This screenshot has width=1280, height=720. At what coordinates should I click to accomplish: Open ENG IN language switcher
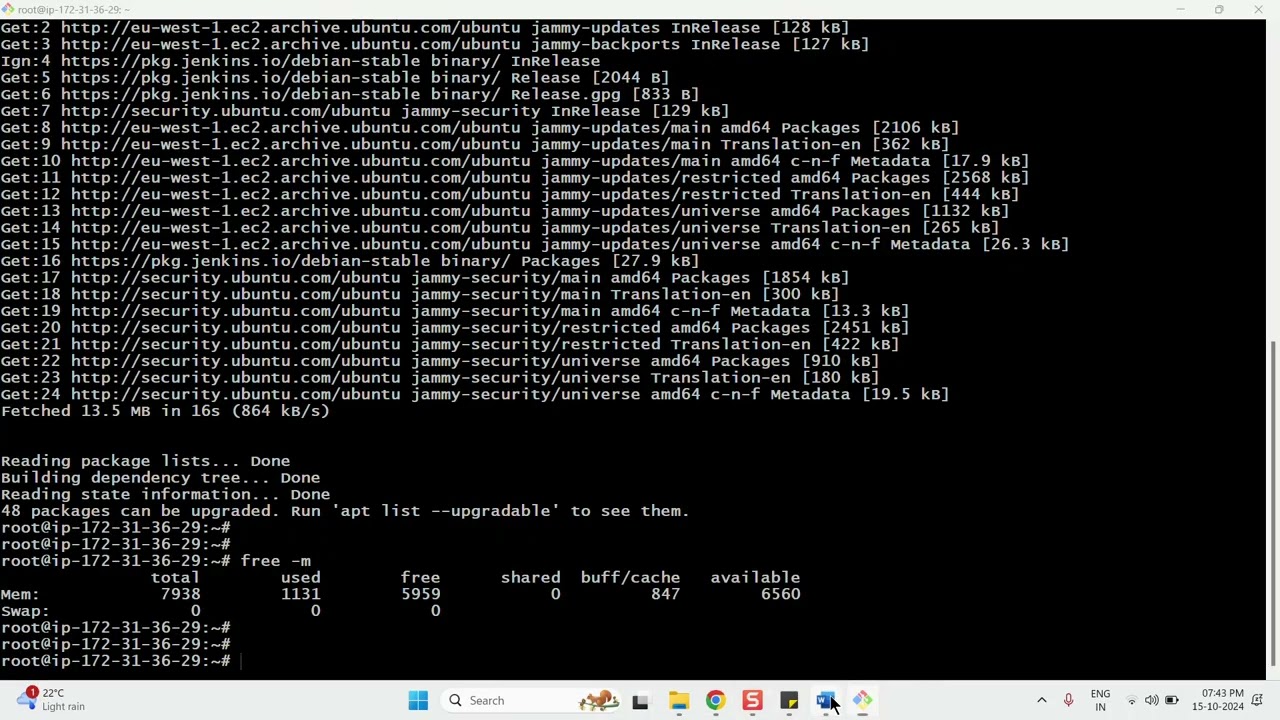click(x=1100, y=700)
